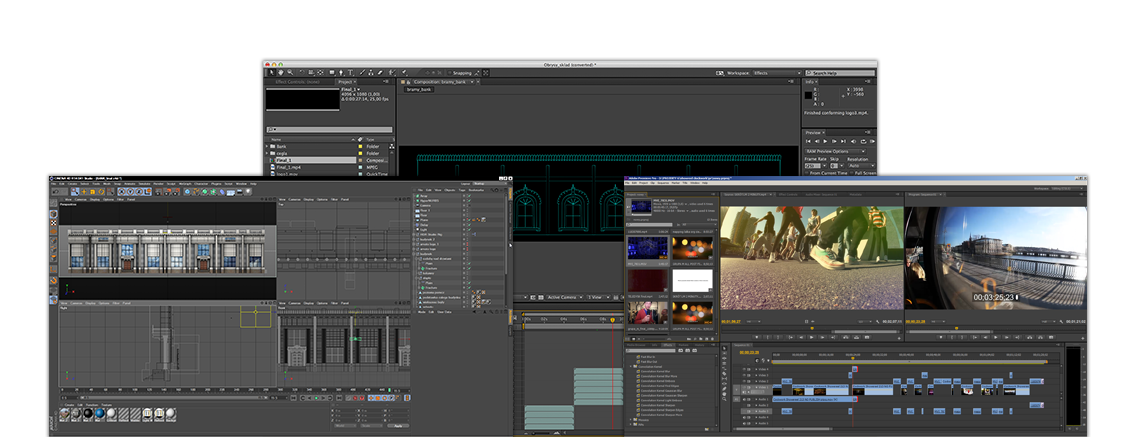Screen dimensions: 1140x437
Task: Toggle Mute Audio in After Effects Preview panel
Action: tap(854, 141)
